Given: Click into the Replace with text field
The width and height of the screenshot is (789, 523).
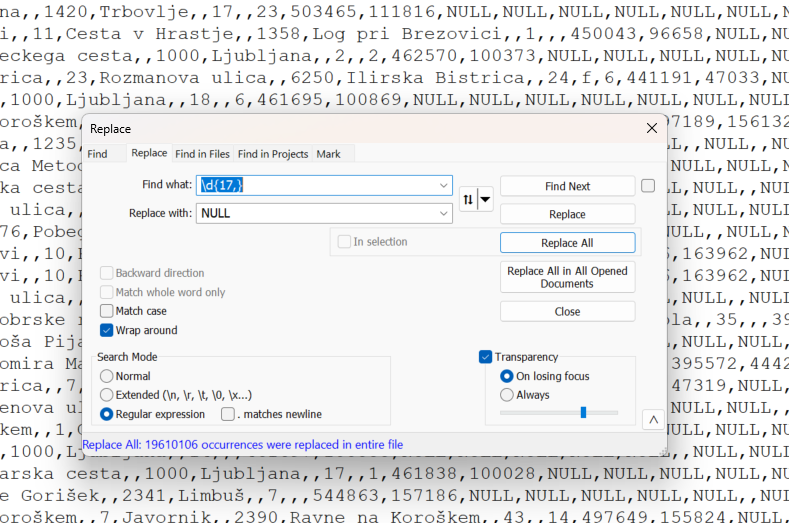Looking at the screenshot, I should [317, 213].
